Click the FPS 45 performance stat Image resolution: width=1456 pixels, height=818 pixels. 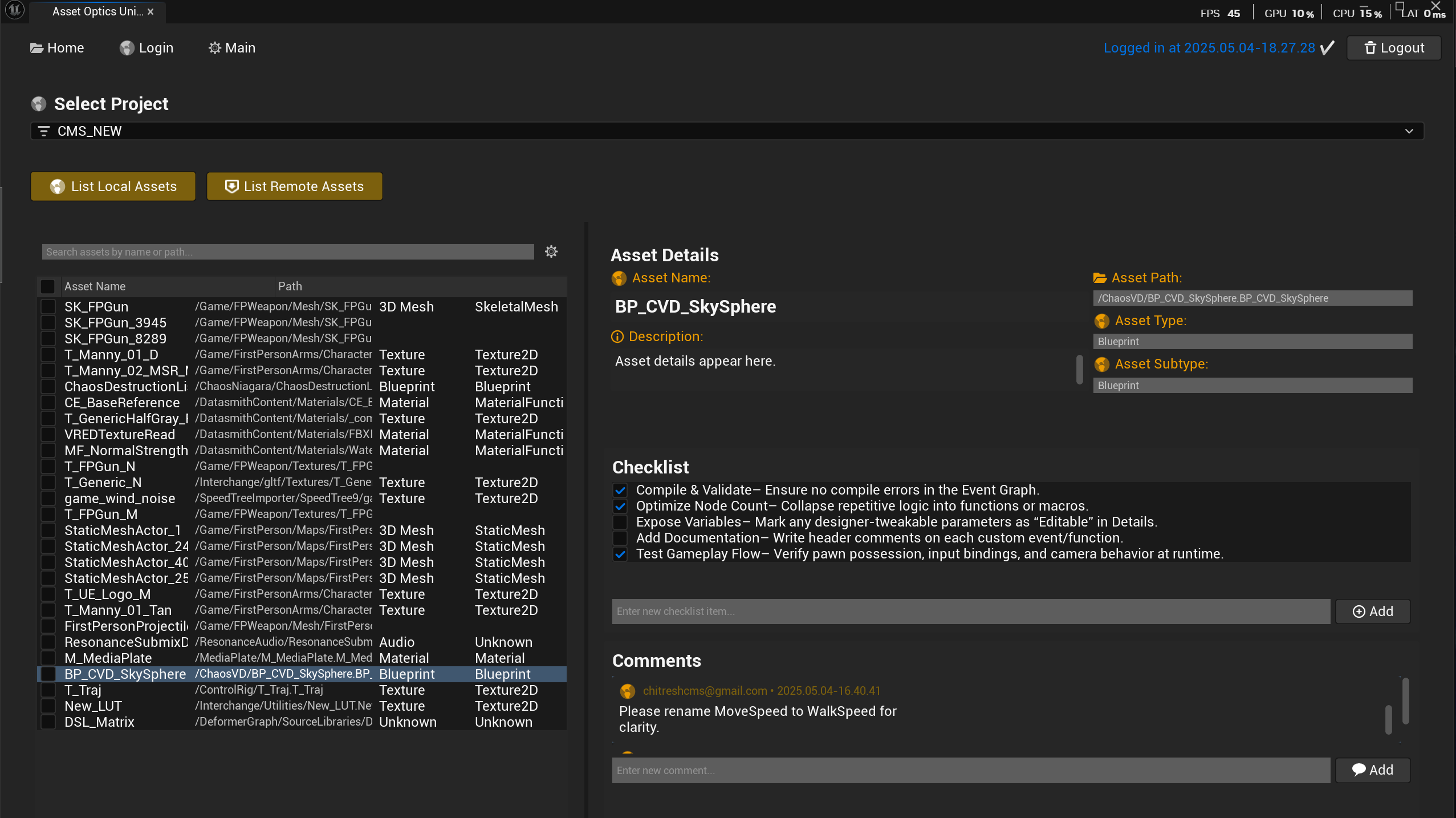click(x=1220, y=13)
